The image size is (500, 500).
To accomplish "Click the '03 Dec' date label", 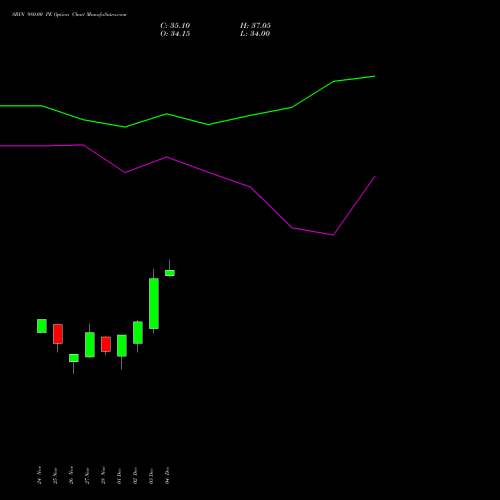I will [x=151, y=475].
